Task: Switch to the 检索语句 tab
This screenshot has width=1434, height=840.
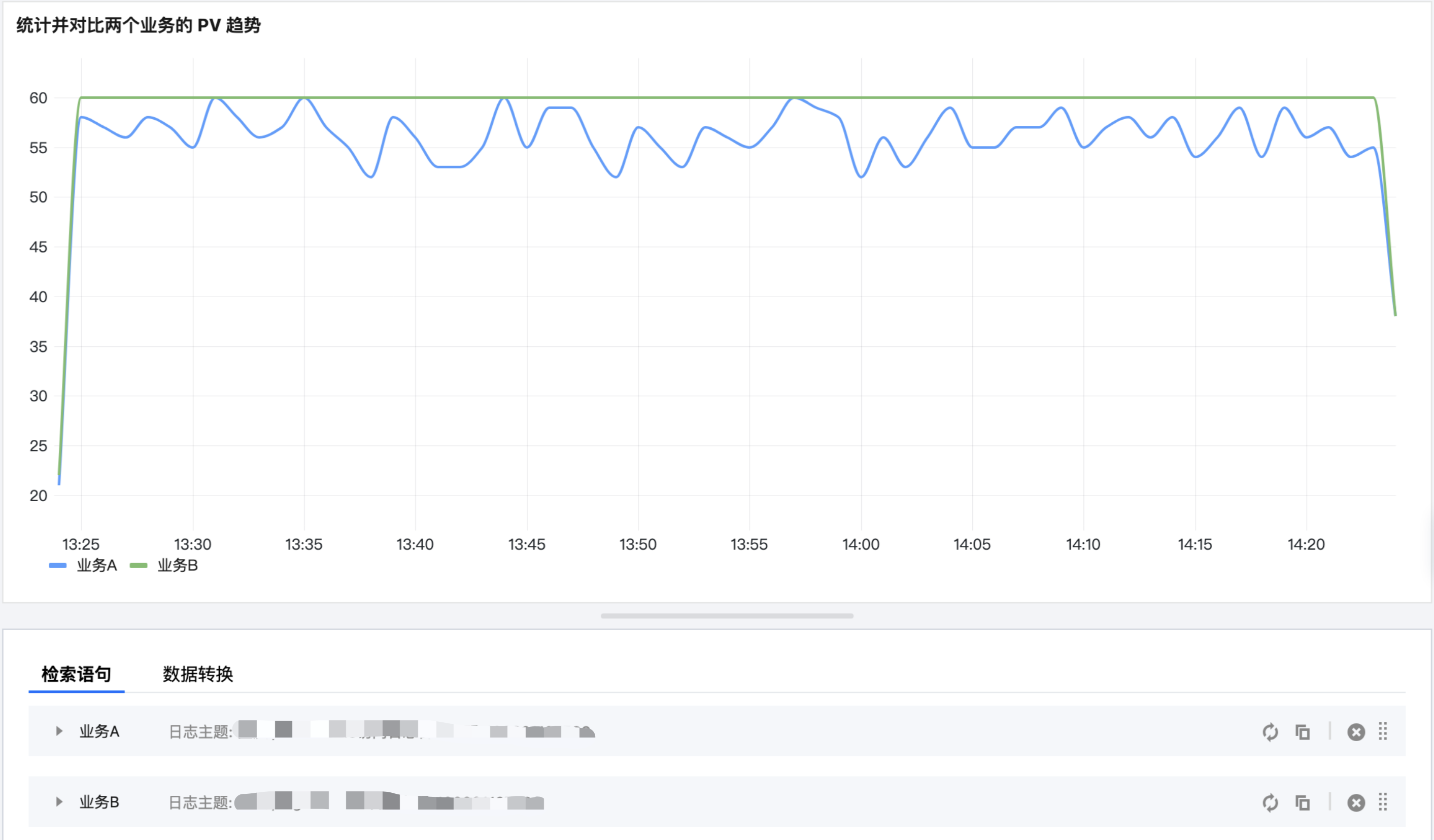Action: 76,675
